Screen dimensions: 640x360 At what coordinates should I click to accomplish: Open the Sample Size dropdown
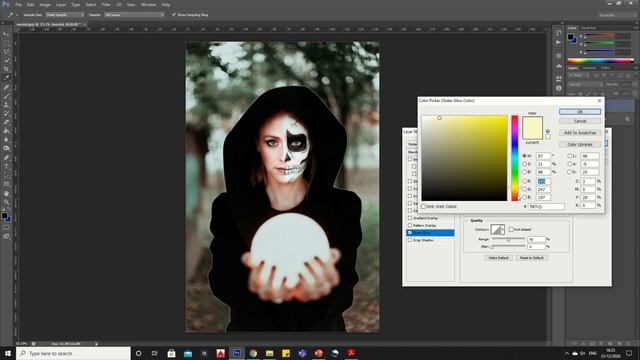pos(65,15)
